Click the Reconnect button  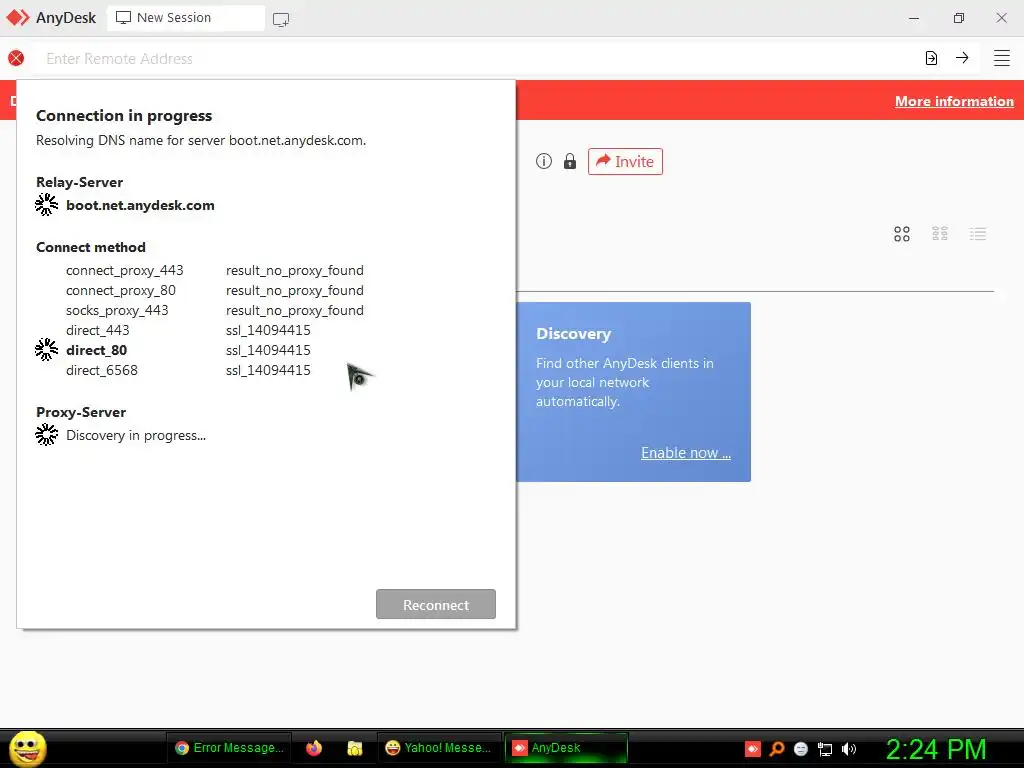pyautogui.click(x=436, y=604)
